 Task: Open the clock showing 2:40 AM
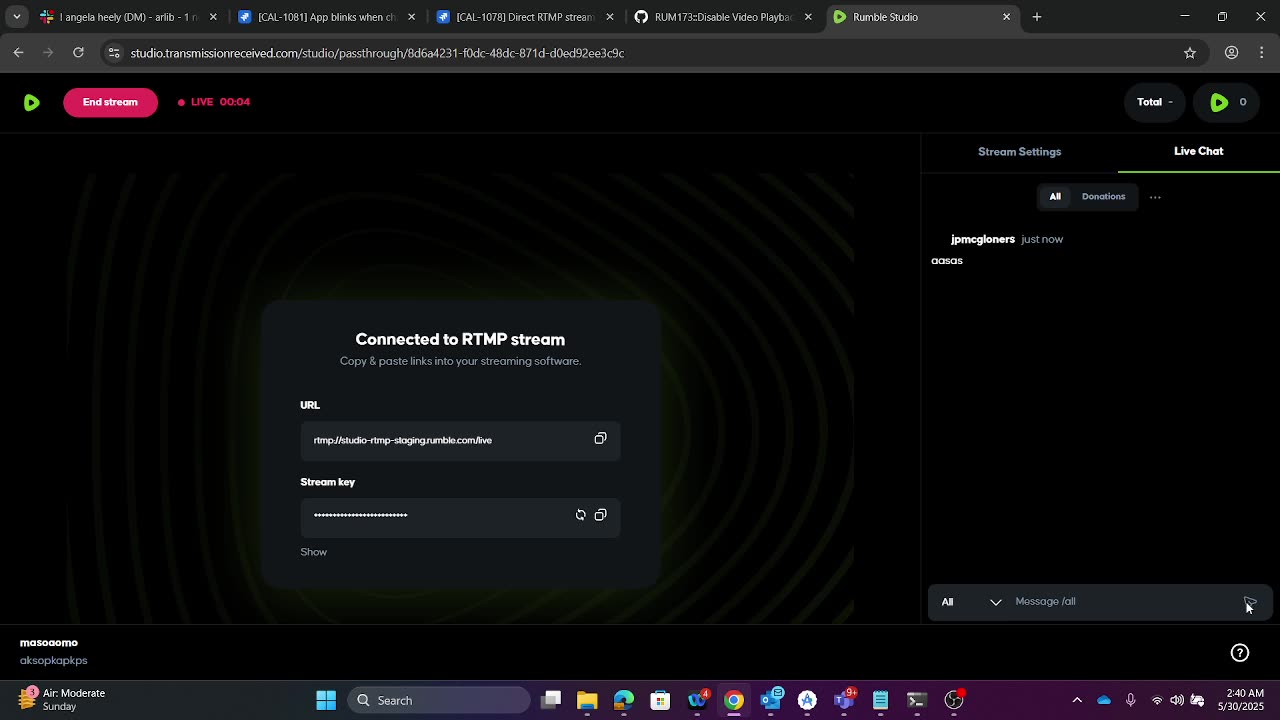point(1239,700)
